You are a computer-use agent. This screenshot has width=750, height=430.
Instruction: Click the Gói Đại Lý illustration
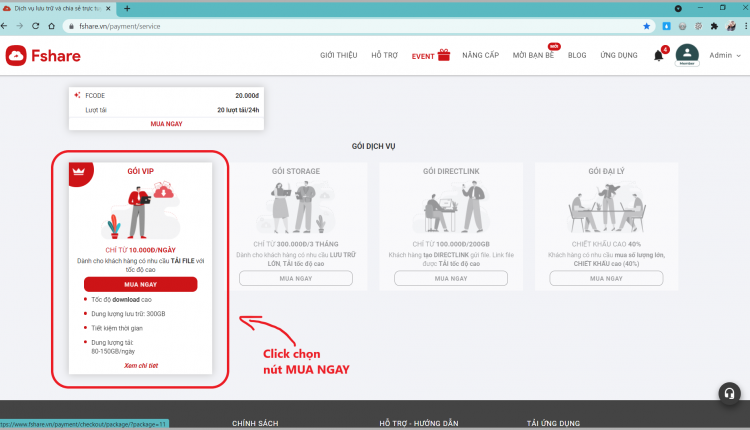606,207
